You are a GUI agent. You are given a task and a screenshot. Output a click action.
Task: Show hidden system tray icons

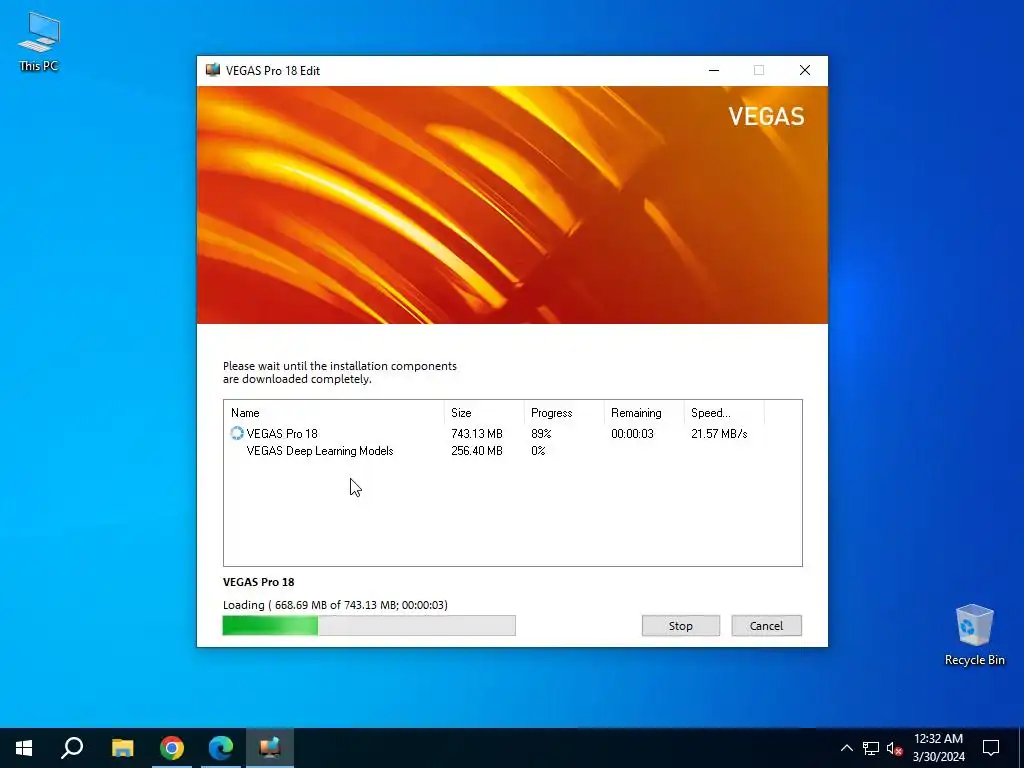click(846, 748)
